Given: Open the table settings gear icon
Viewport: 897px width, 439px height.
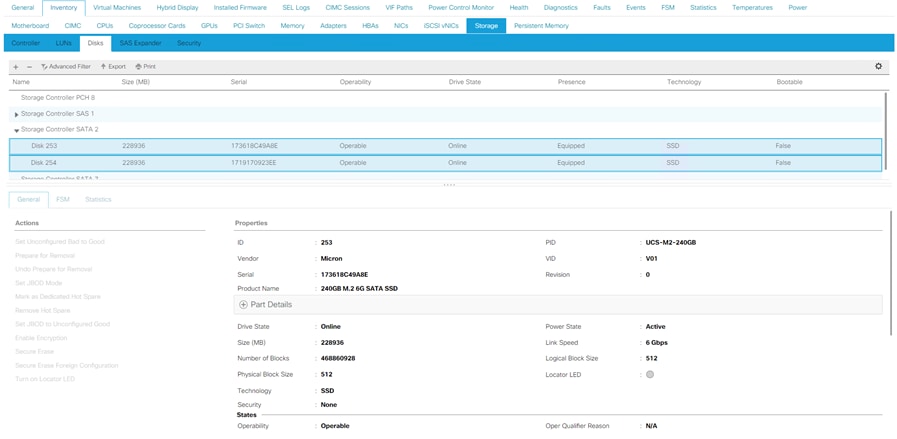Looking at the screenshot, I should click(879, 66).
